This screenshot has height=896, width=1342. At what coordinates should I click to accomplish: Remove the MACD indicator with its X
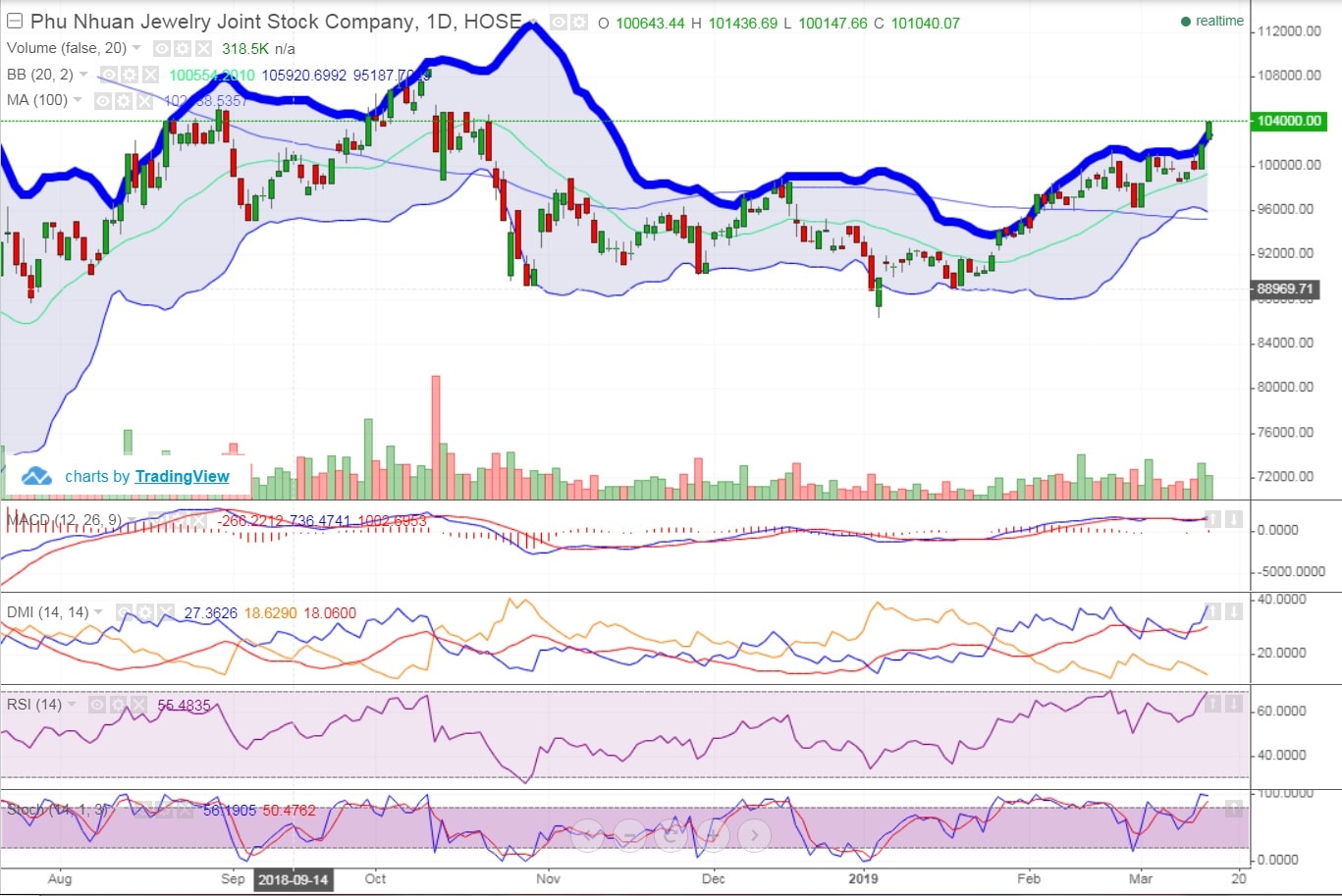click(x=197, y=520)
